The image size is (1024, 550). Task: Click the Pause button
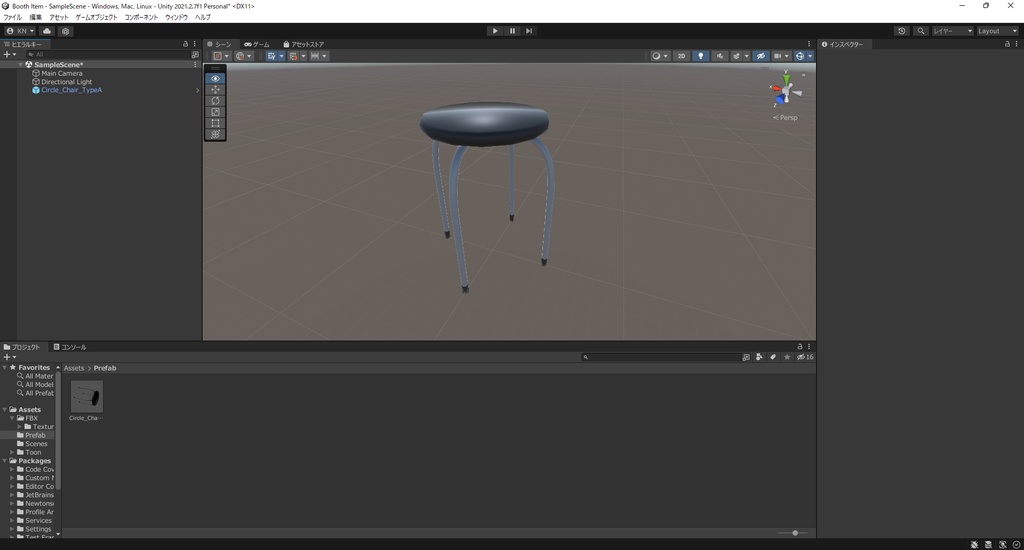coord(512,31)
